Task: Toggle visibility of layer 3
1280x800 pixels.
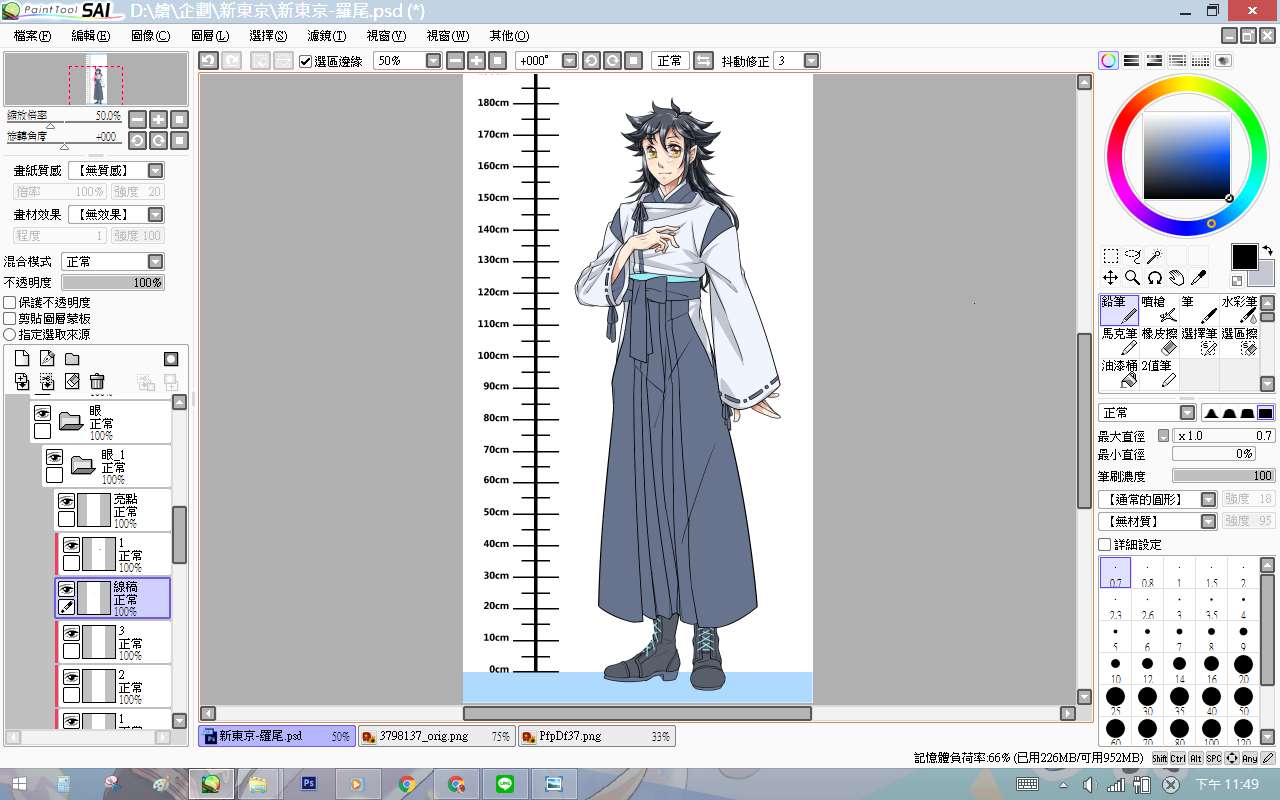Action: [x=71, y=633]
